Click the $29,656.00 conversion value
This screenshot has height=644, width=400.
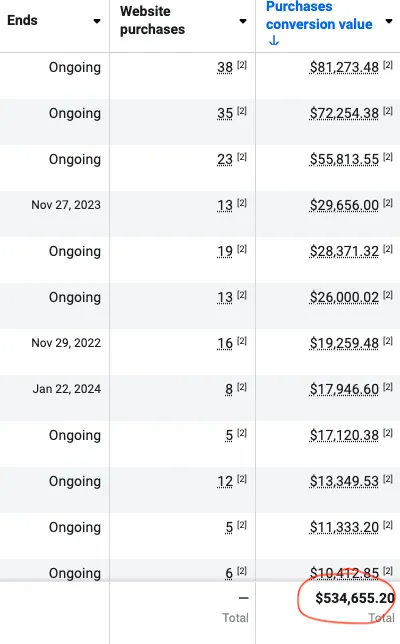coord(344,205)
